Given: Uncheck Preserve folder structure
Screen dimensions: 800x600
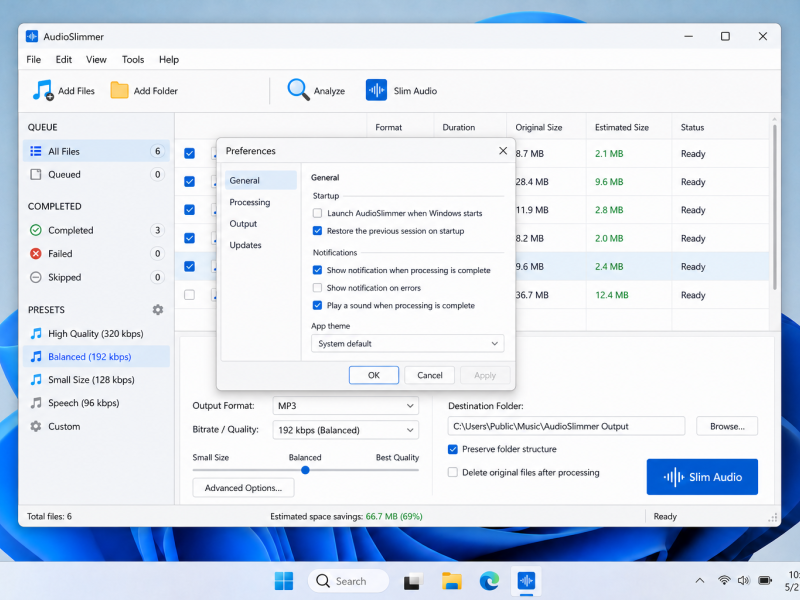Looking at the screenshot, I should coord(453,449).
